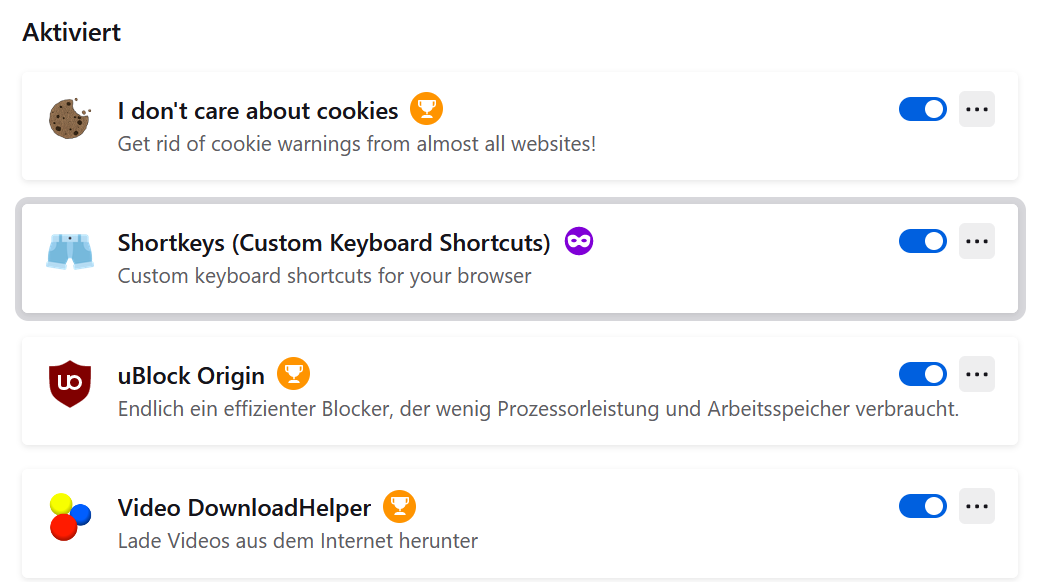This screenshot has width=1042, height=582.
Task: Click the cookie extension icon
Action: [x=69, y=118]
